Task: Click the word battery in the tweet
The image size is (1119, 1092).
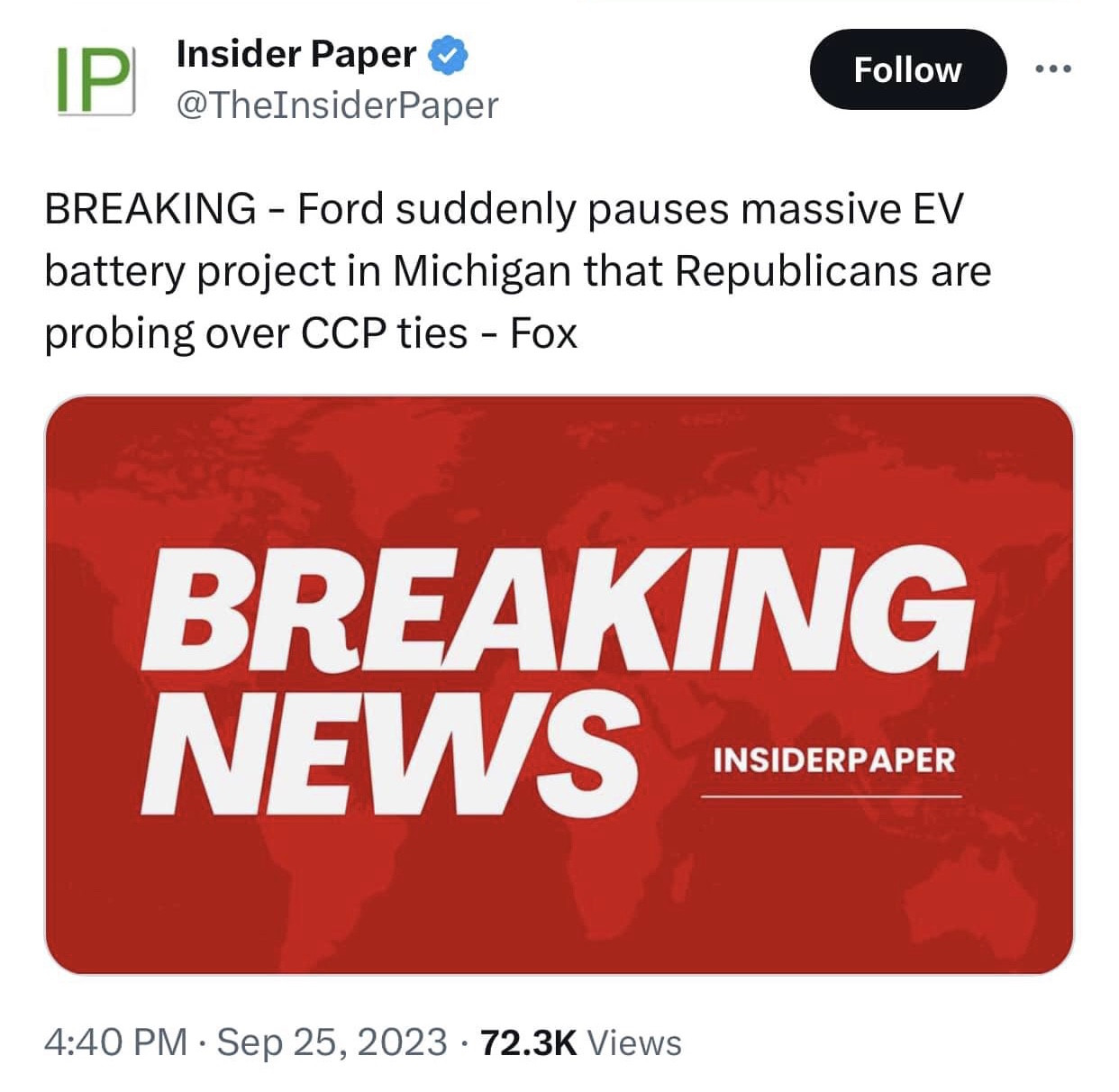Action: (114, 271)
